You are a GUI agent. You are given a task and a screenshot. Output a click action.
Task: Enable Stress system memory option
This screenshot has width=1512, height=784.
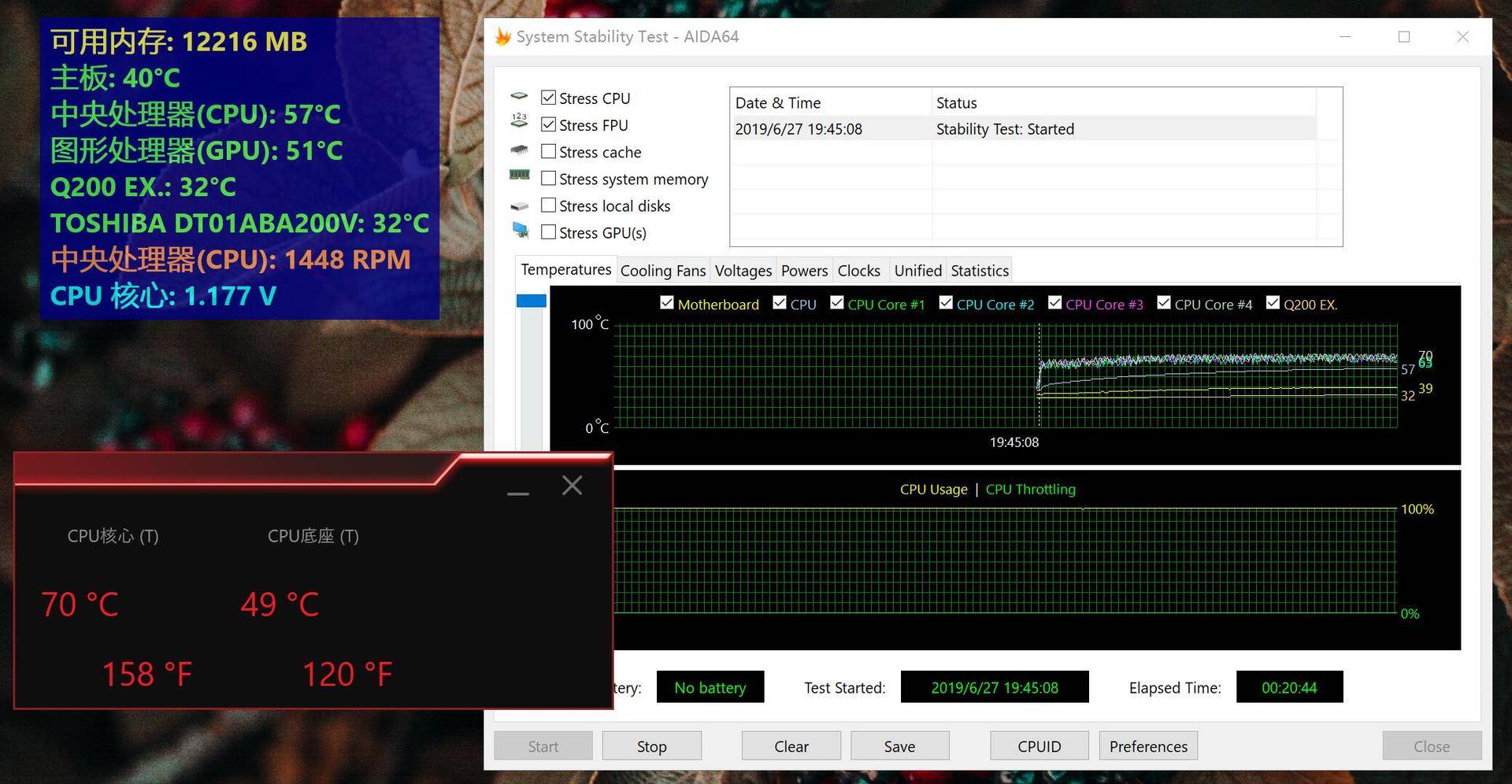coord(549,179)
